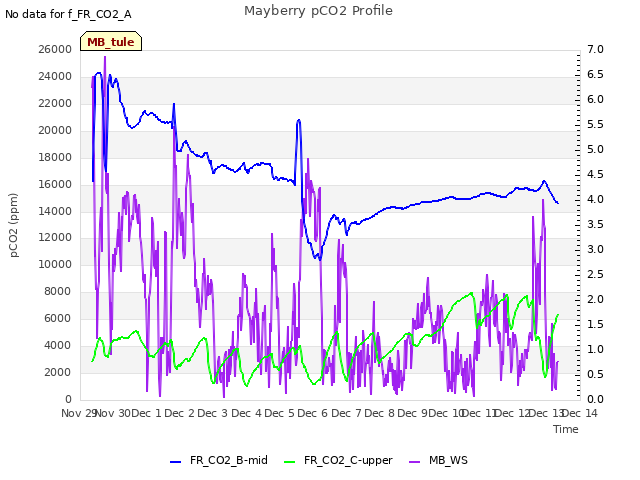Select the Mayberry pCO2 Profile chart title

[x=318, y=11]
